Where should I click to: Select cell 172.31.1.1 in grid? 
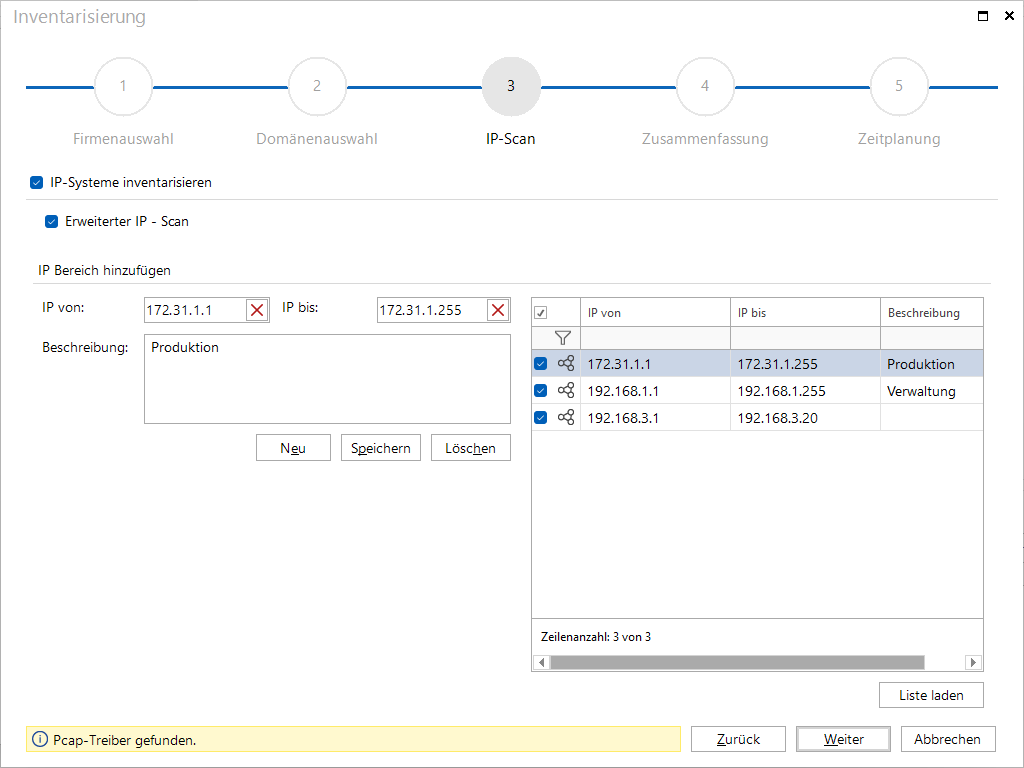655,364
